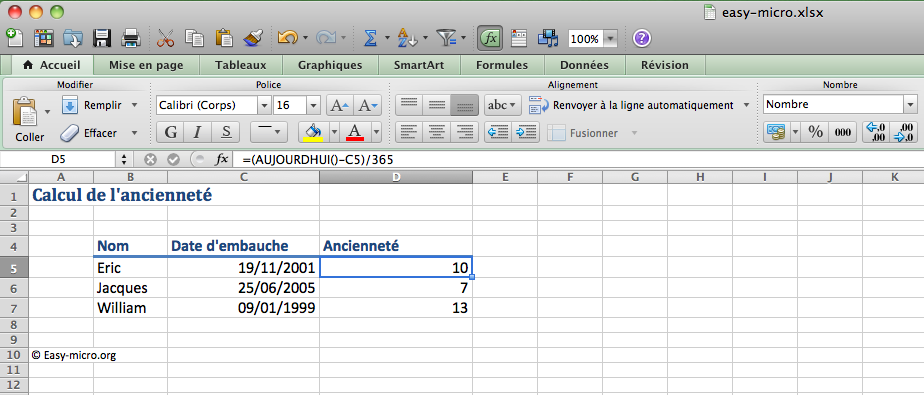The height and width of the screenshot is (395, 924).
Task: Align text right in the cell
Action: tap(464, 133)
